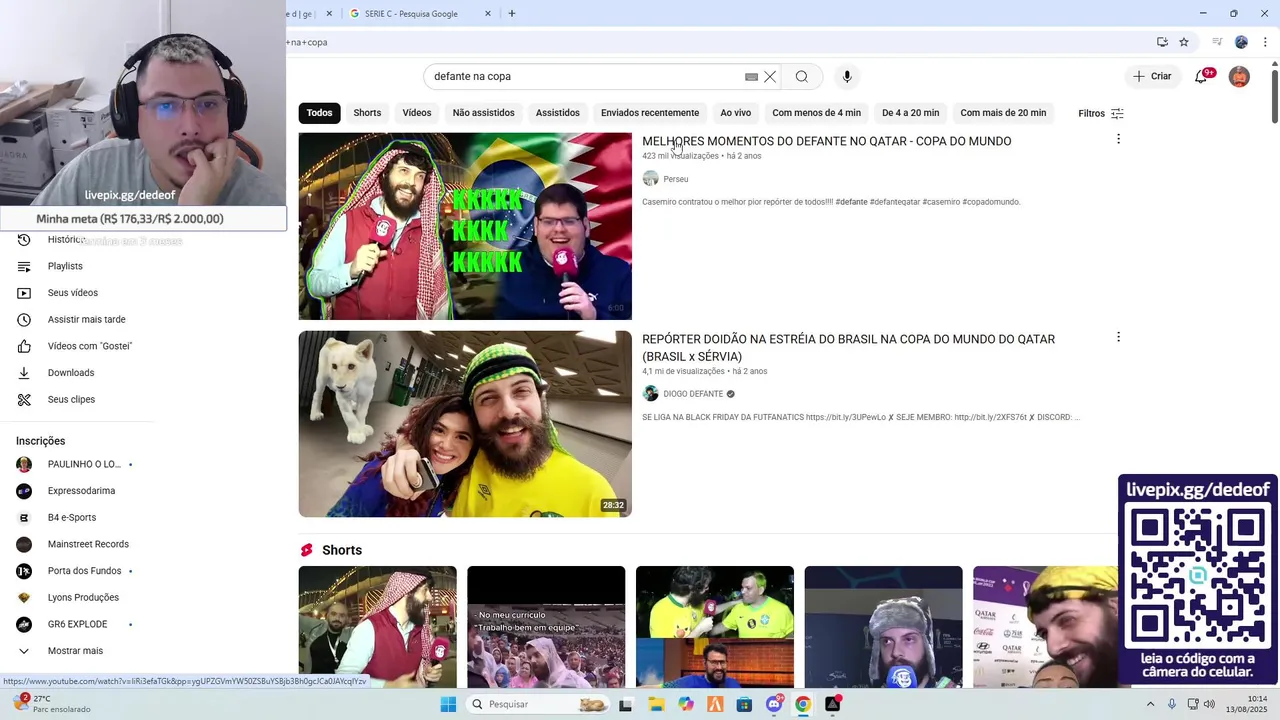Open Discord from the taskbar

774,704
